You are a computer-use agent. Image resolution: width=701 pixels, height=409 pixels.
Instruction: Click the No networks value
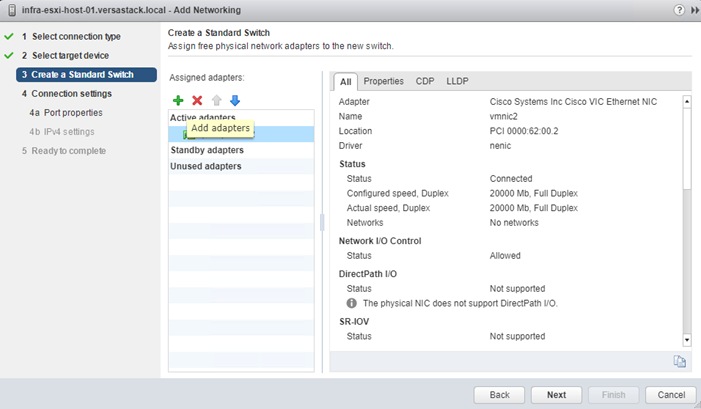514,223
